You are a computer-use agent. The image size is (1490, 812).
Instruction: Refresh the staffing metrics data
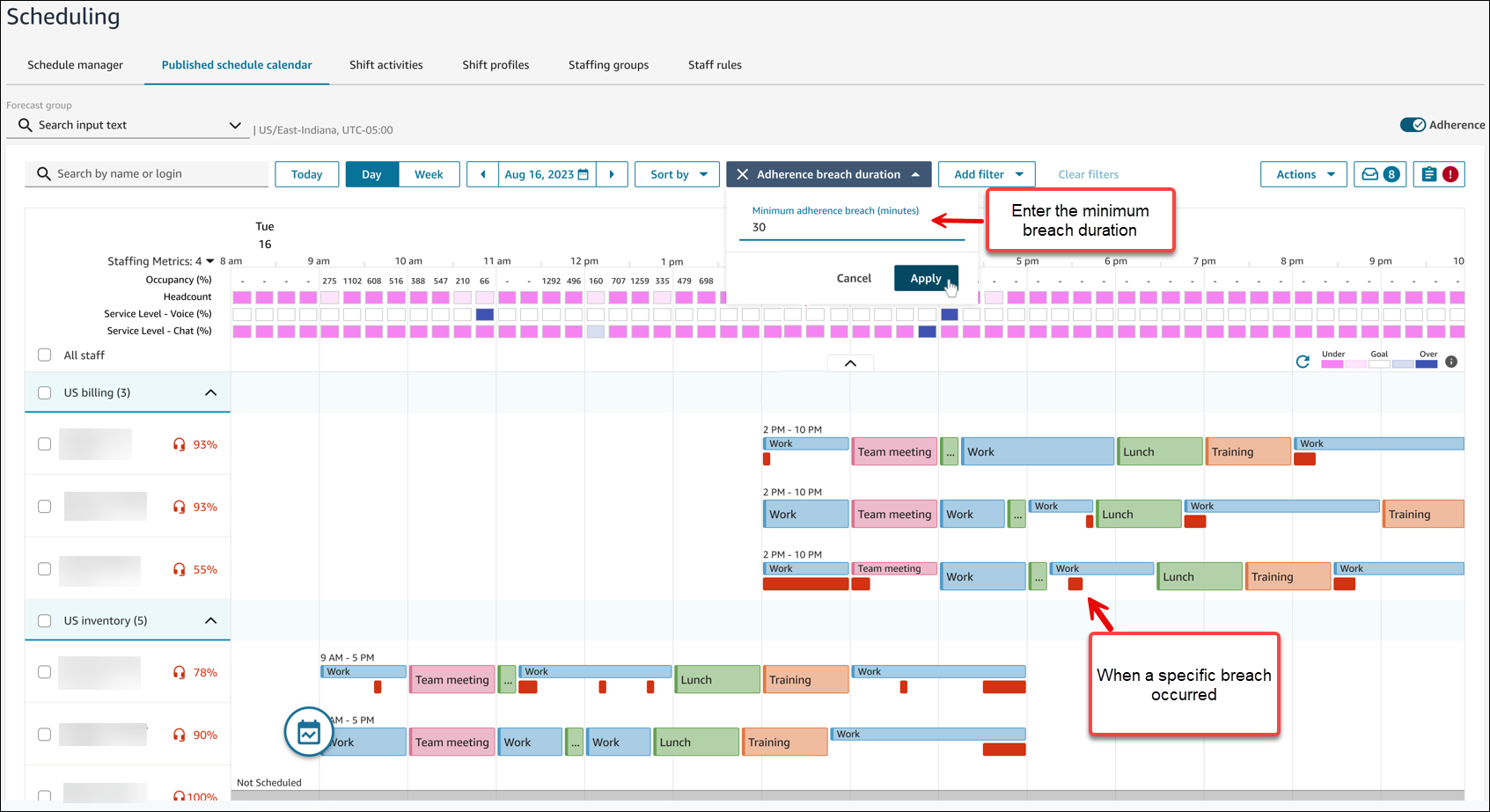[x=1303, y=361]
